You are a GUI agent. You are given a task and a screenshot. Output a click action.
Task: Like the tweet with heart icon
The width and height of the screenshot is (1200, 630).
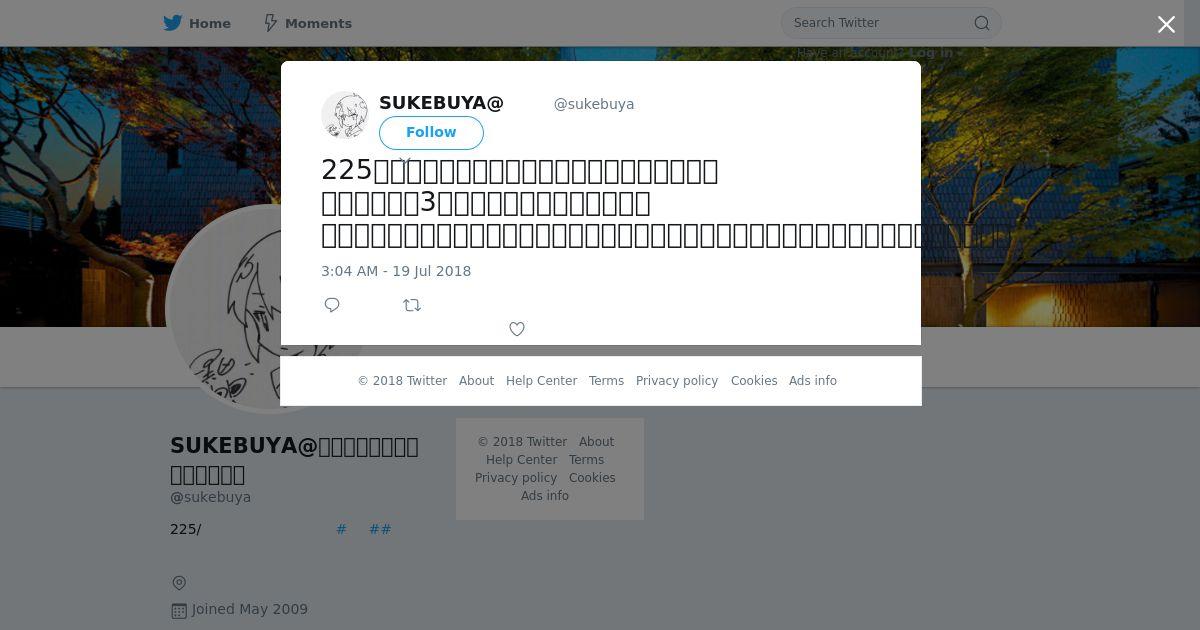tap(517, 329)
